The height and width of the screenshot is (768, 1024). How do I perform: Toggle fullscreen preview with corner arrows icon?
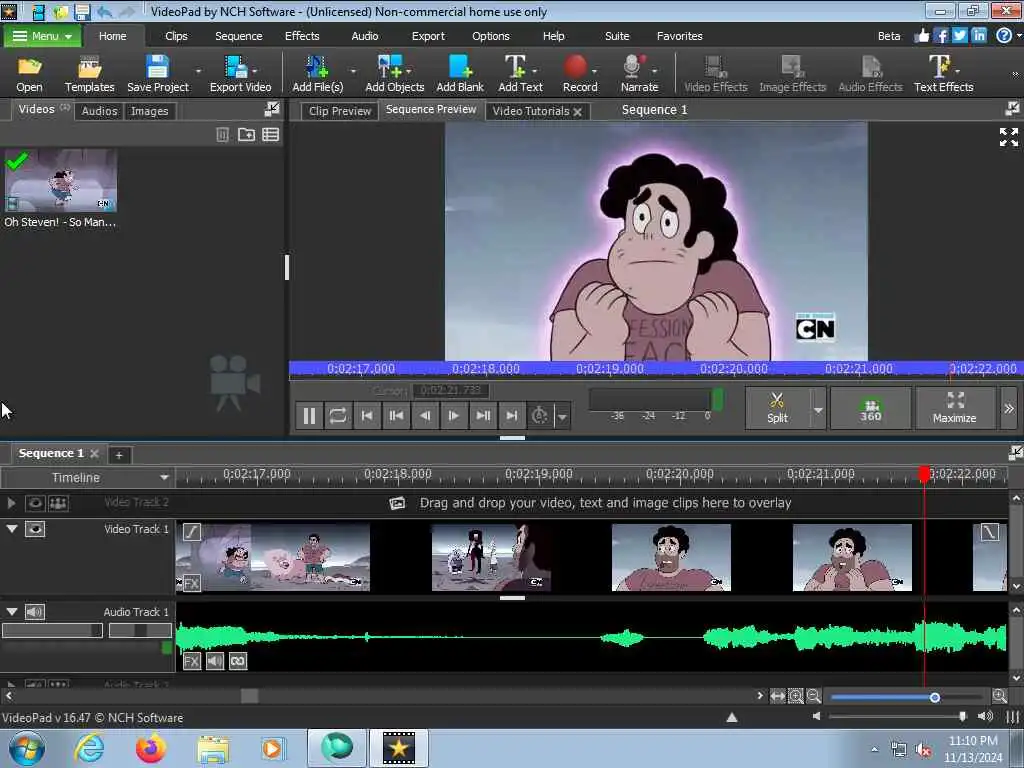[1008, 136]
